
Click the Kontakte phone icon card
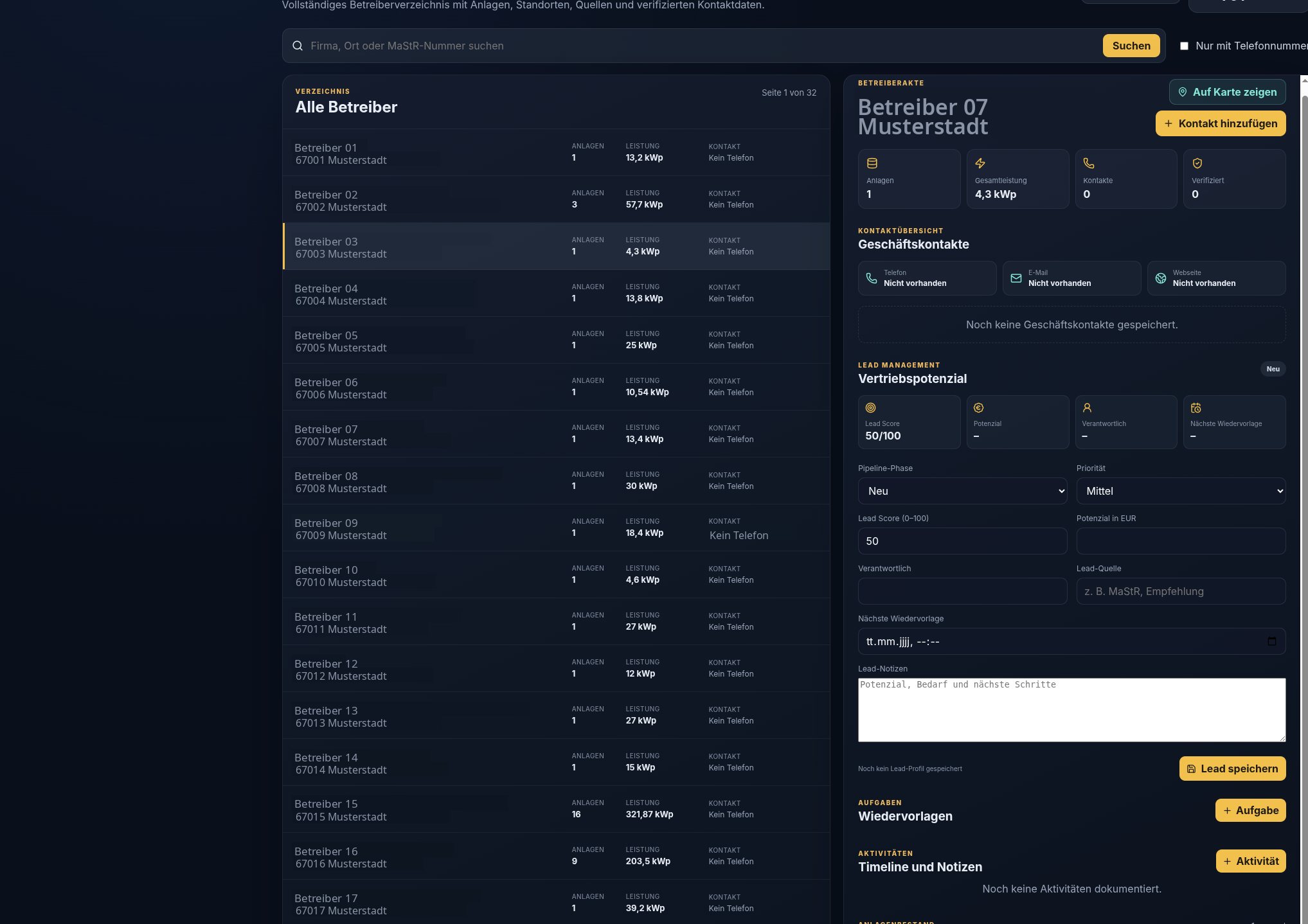point(1126,179)
